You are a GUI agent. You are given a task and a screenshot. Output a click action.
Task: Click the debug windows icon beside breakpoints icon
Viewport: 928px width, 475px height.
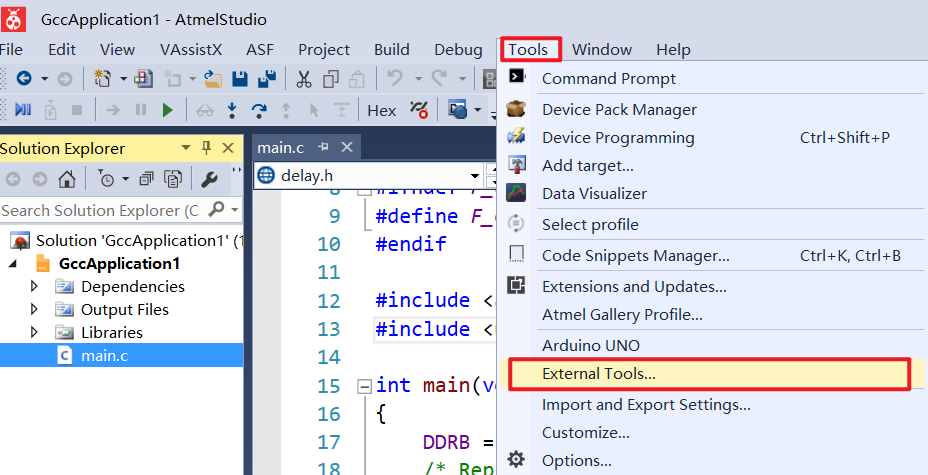457,109
